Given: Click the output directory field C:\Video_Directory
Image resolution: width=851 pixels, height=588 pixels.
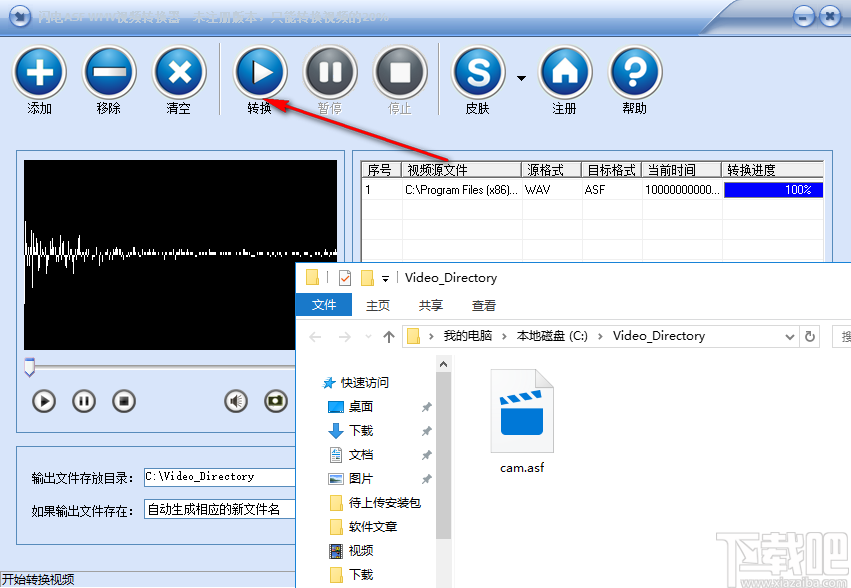Looking at the screenshot, I should 220,477.
